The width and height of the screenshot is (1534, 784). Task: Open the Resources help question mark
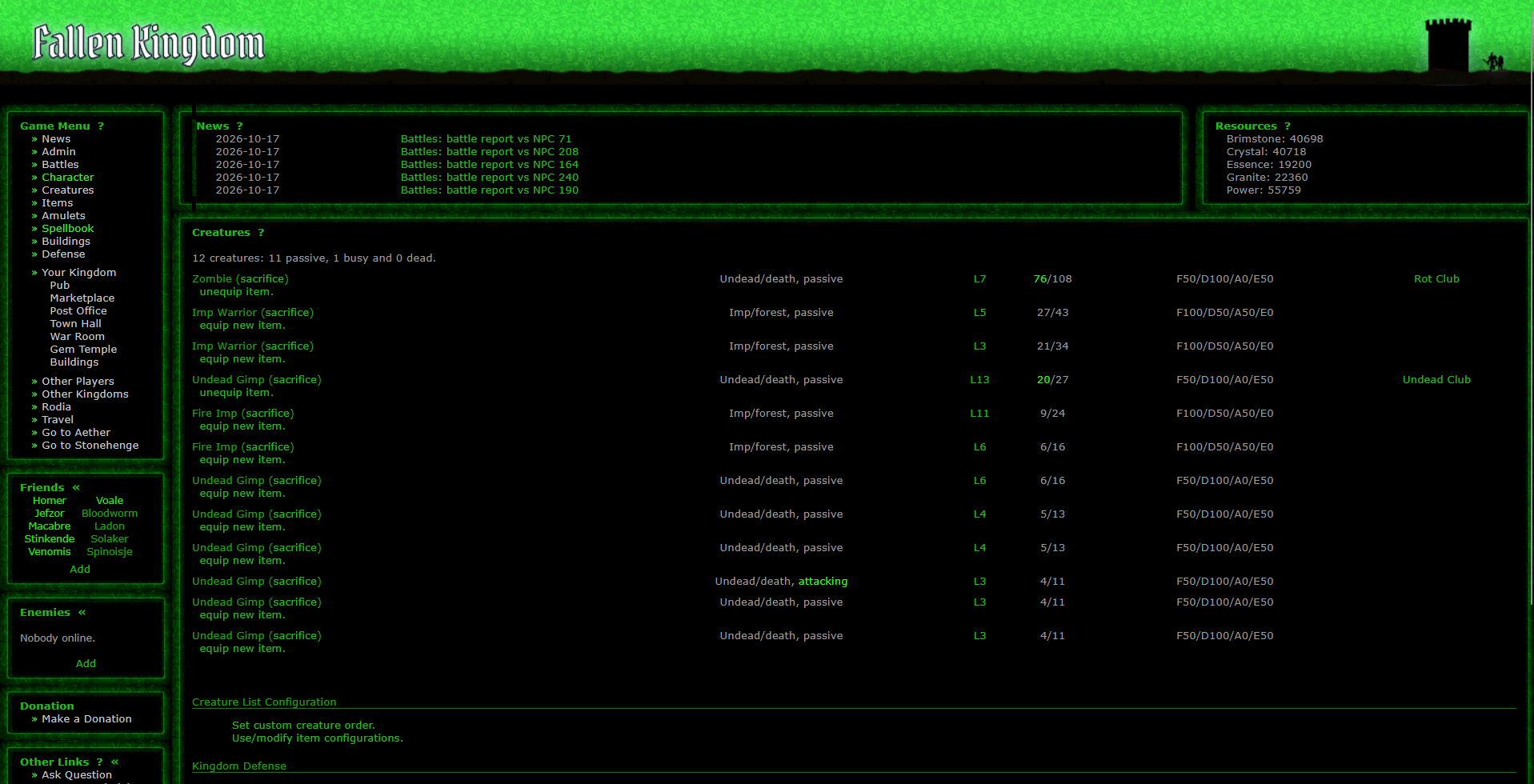click(x=1288, y=126)
